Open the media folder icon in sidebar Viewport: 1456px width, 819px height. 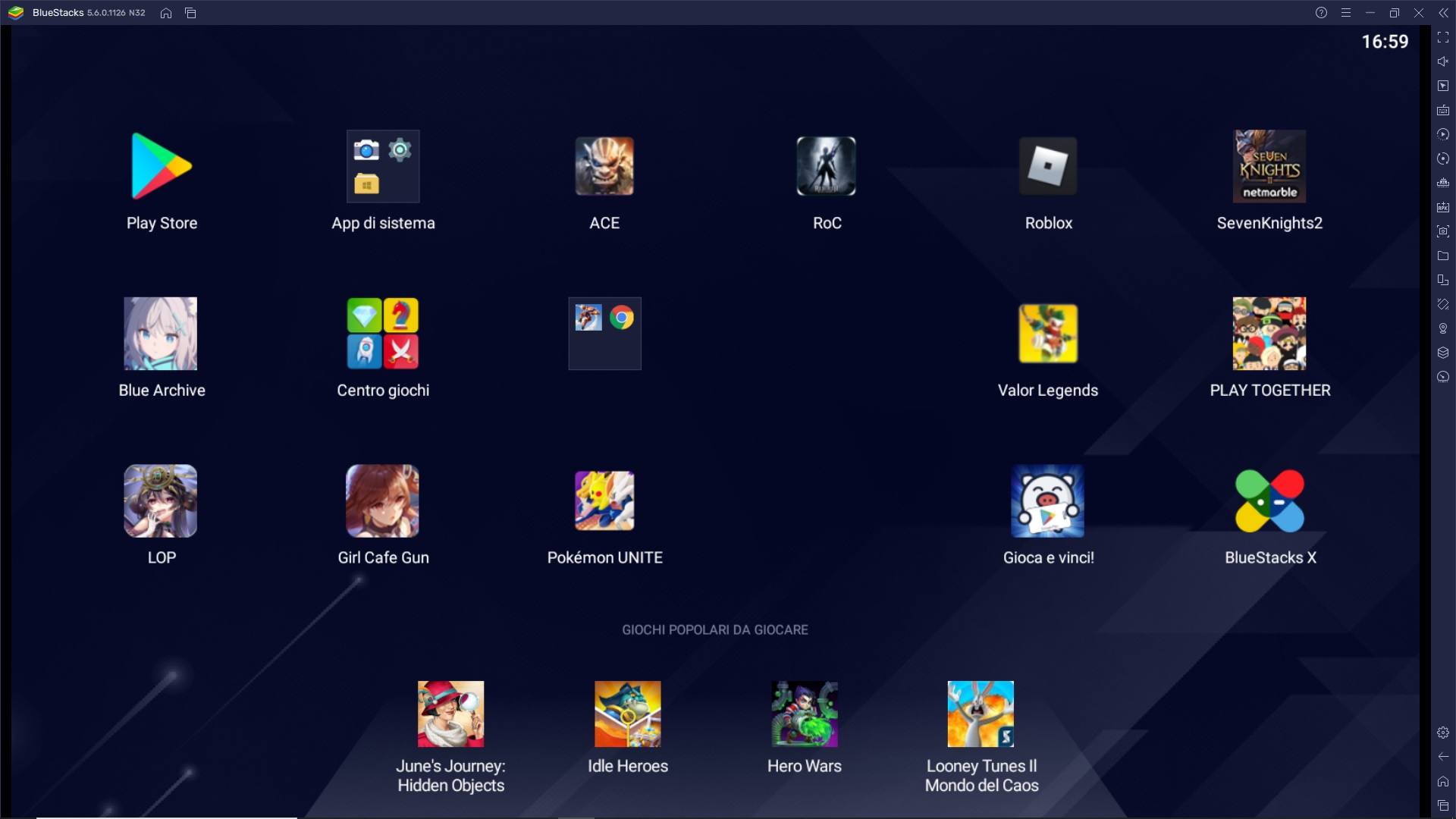(x=1443, y=256)
